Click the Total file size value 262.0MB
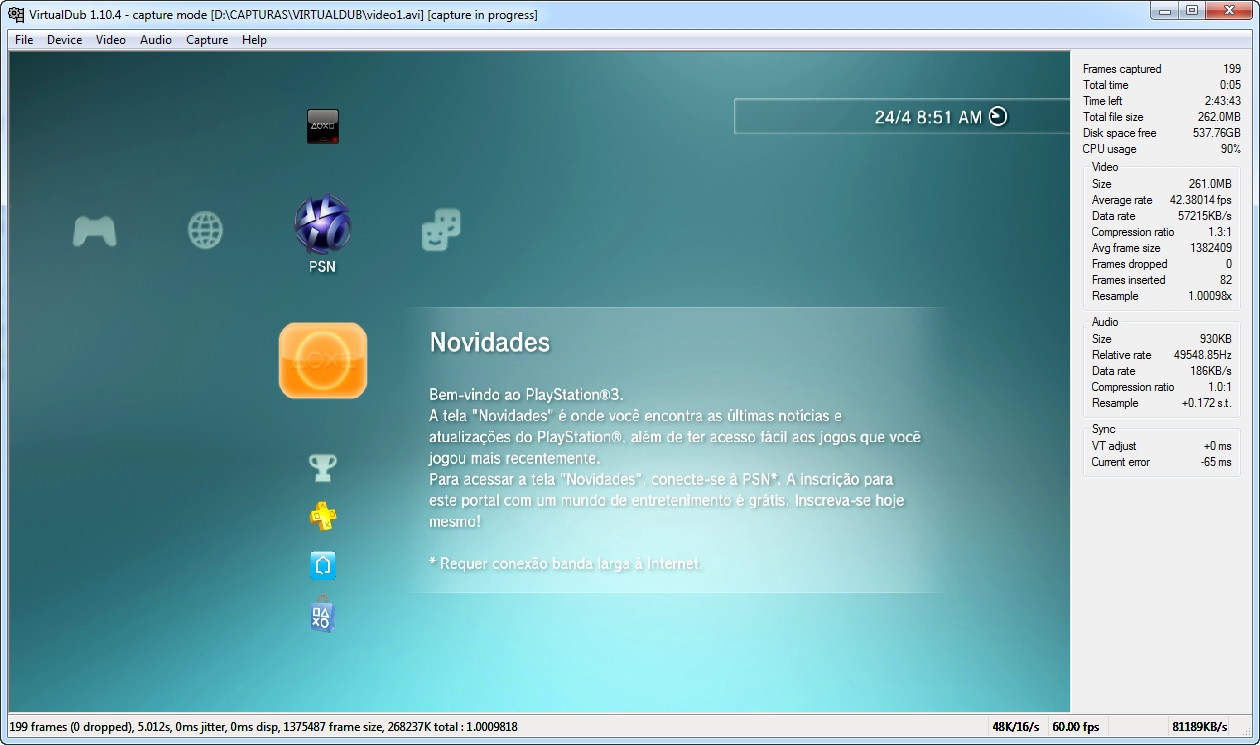This screenshot has height=745, width=1260. coord(1220,117)
